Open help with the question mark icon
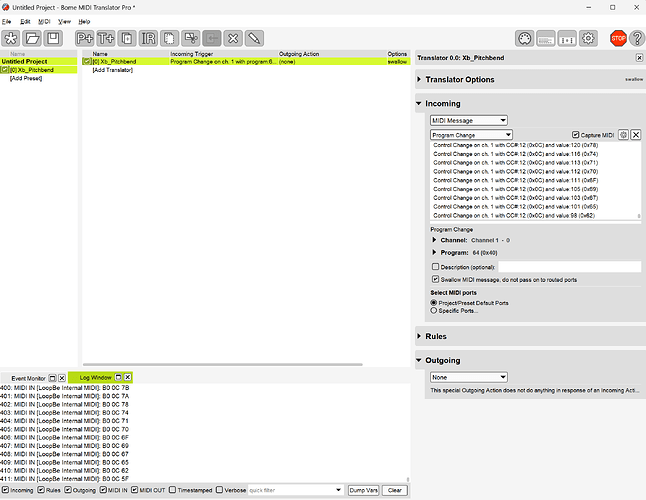This screenshot has height=500, width=646. 637,38
